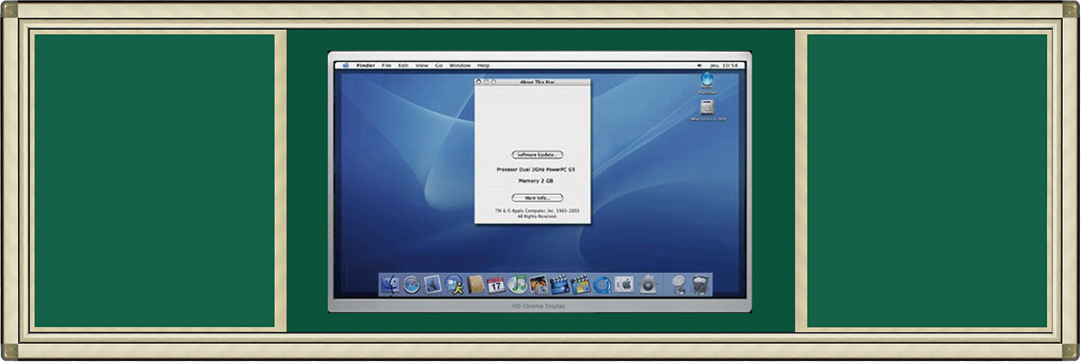Launch iChat from the Dock
The width and height of the screenshot is (1081, 362).
454,284
